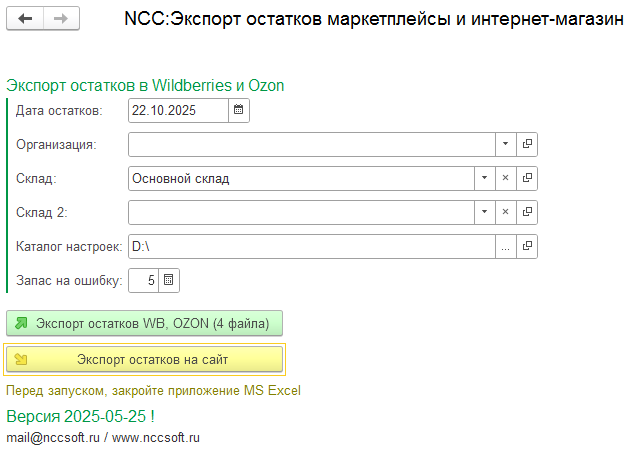Viewport: 627px width, 449px height.
Task: Clear the Склад 2 field value
Action: [506, 212]
